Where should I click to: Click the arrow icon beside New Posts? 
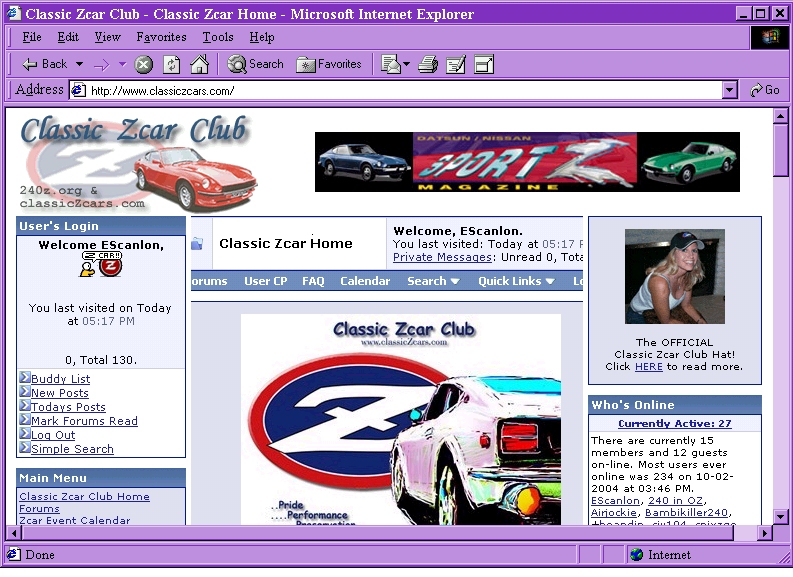25,391
